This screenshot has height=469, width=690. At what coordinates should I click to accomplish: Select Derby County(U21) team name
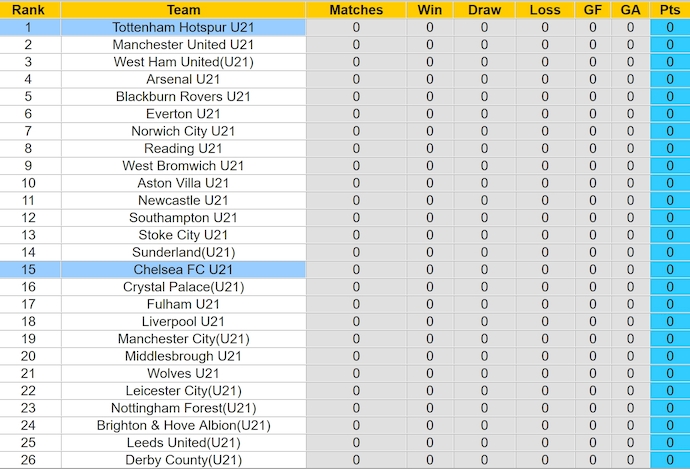point(183,460)
